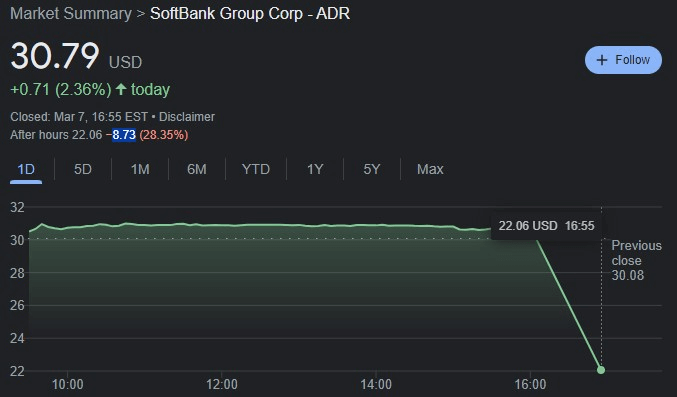The image size is (677, 397).
Task: Open the Market Summary breadcrumb link
Action: pos(71,13)
